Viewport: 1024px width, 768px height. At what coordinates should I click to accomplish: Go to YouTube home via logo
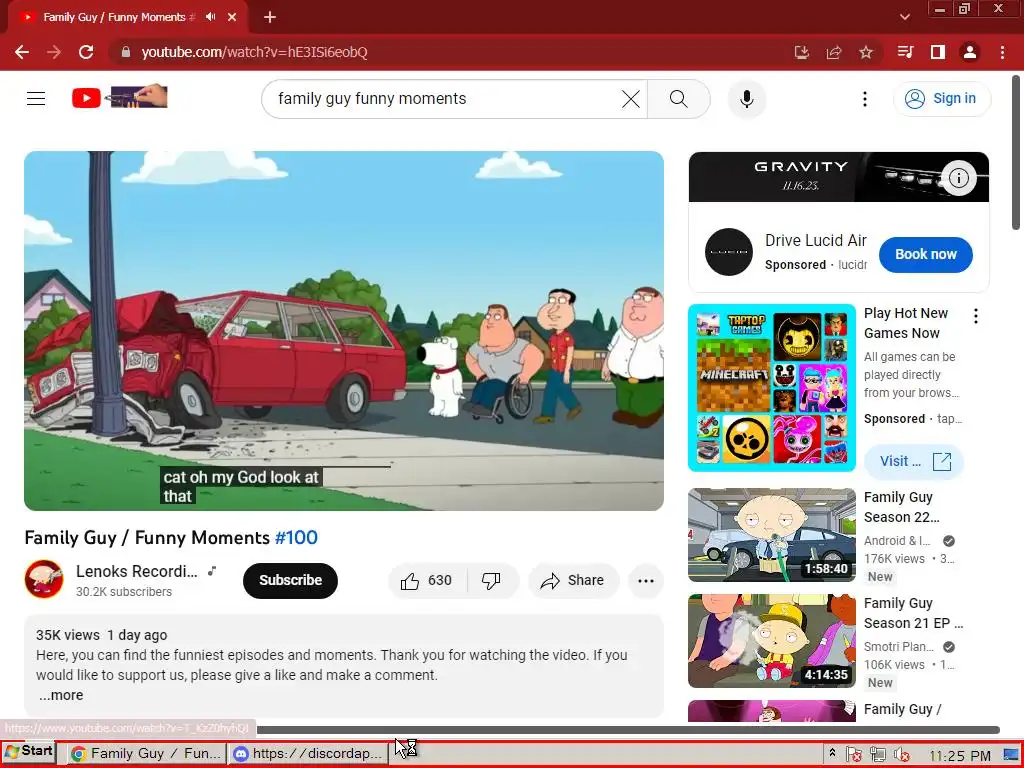[x=120, y=98]
